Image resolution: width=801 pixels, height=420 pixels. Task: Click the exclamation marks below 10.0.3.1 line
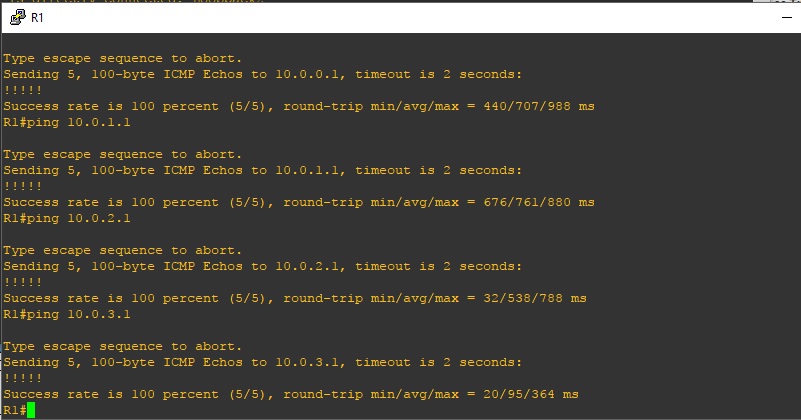point(22,379)
